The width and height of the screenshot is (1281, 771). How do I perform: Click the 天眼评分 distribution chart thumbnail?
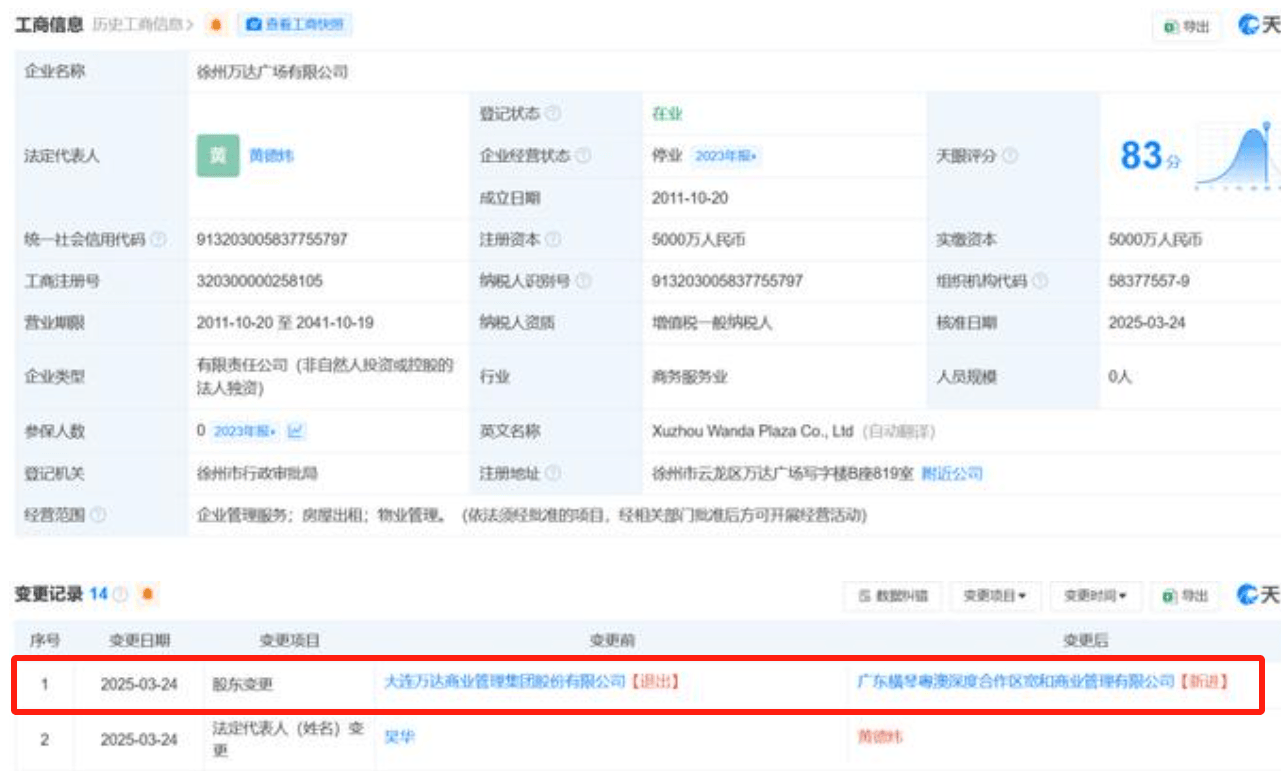1238,156
